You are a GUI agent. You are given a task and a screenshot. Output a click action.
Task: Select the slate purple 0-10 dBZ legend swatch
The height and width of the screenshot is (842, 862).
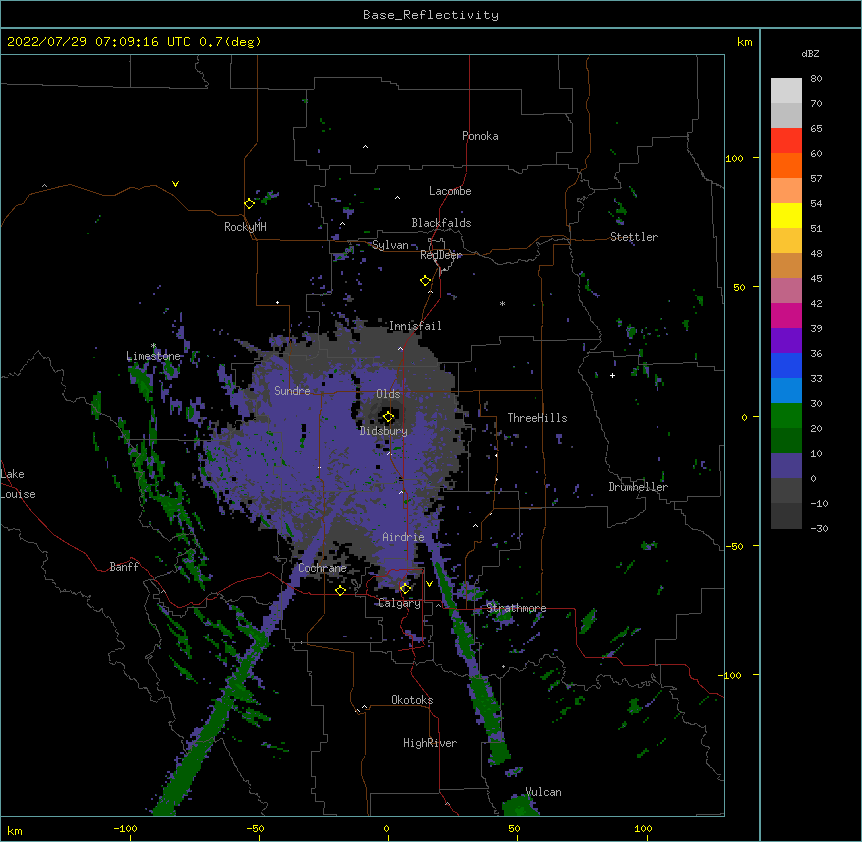point(786,466)
